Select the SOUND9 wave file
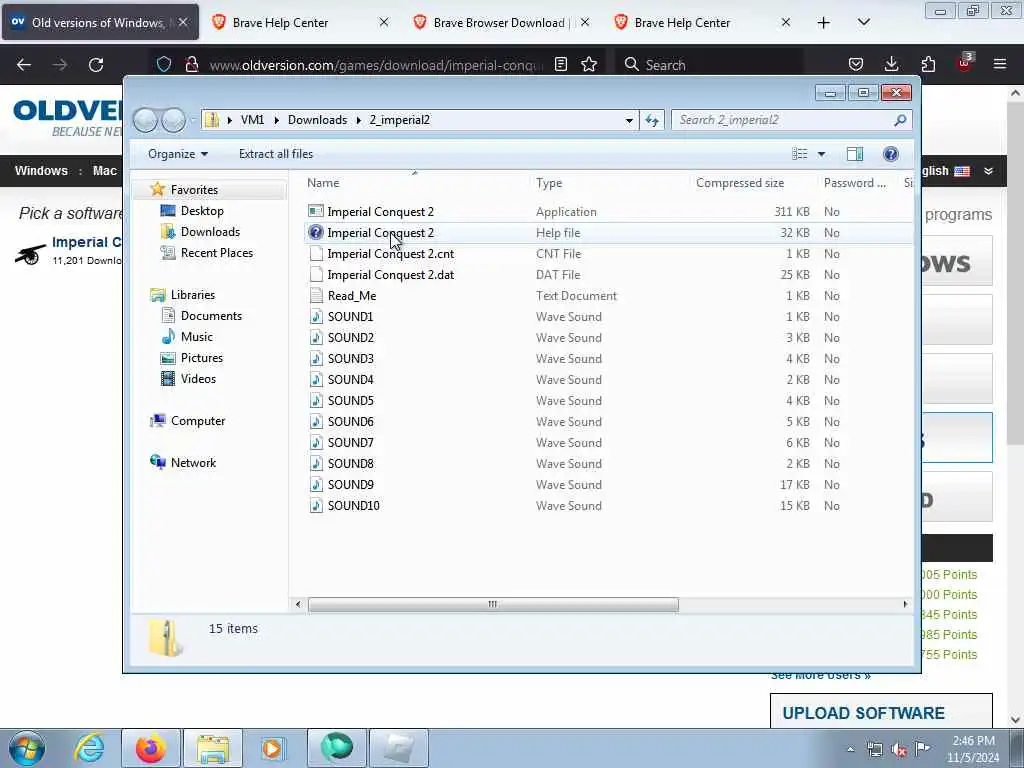Screen dimensions: 1024x768 coord(350,484)
